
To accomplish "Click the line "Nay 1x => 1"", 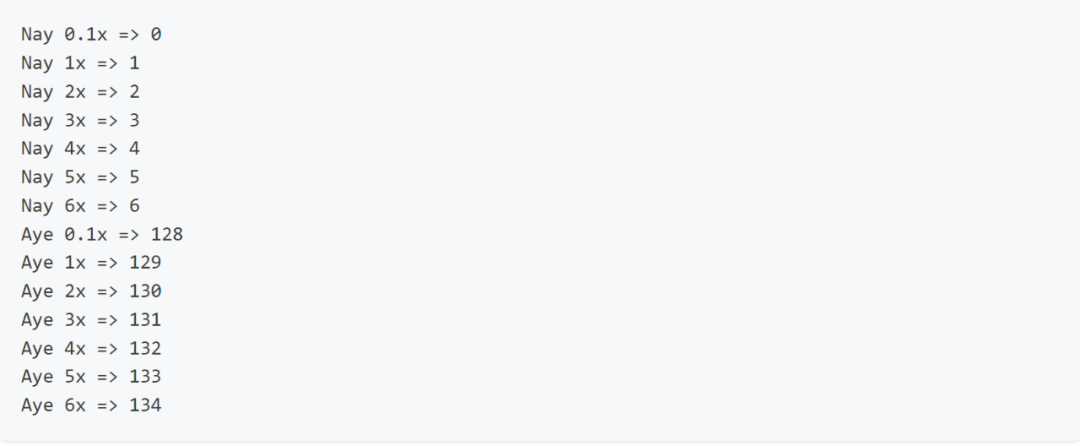I will (x=80, y=63).
